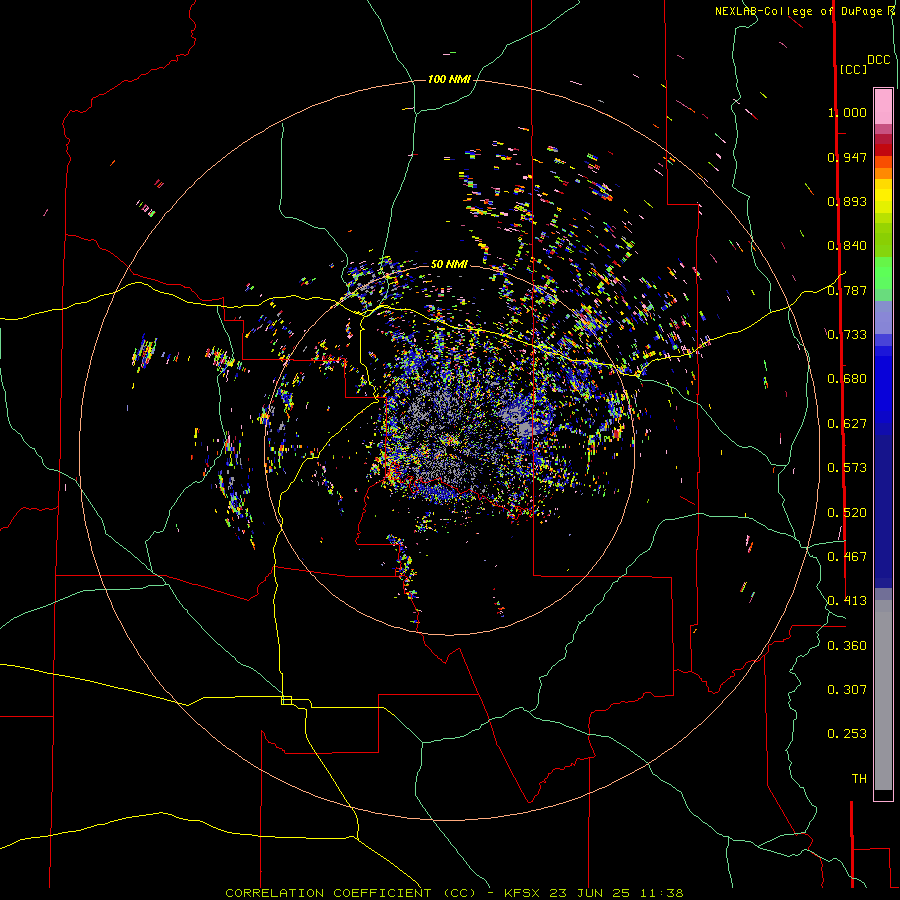The image size is (900, 900).
Task: Click the 0.893 scale value
Action: 847,201
